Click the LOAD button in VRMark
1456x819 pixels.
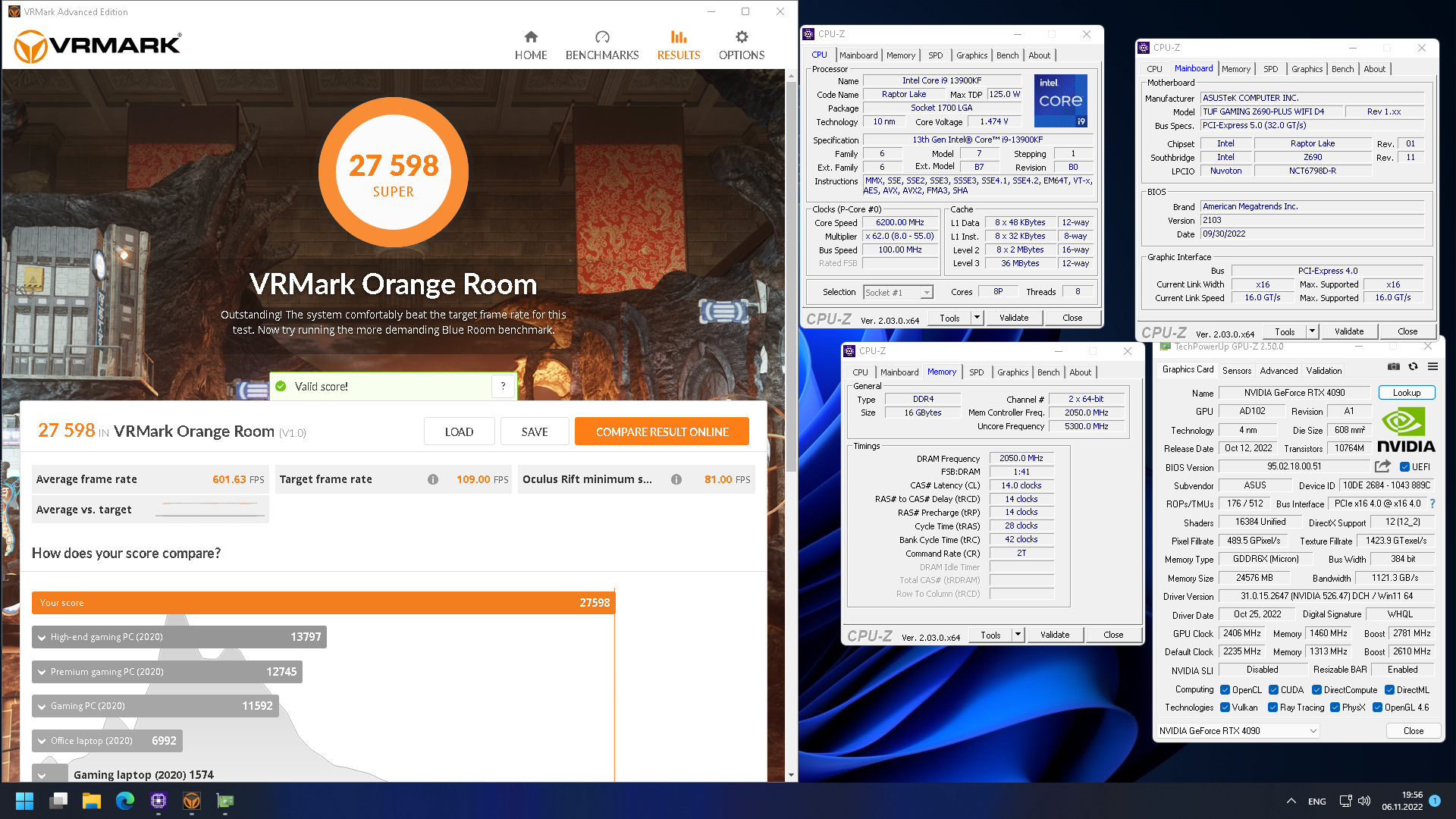[x=459, y=431]
